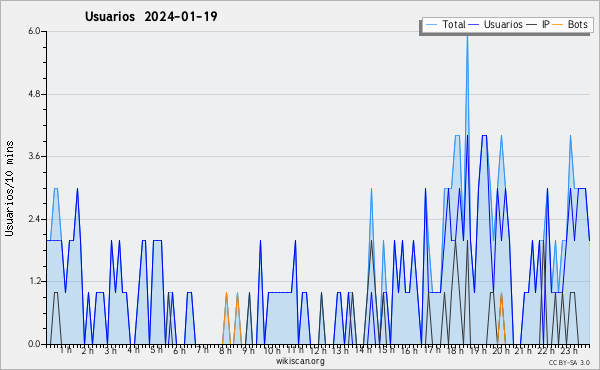600x370 pixels.
Task: Click the '2 h' x-axis label
Action: coord(88,351)
